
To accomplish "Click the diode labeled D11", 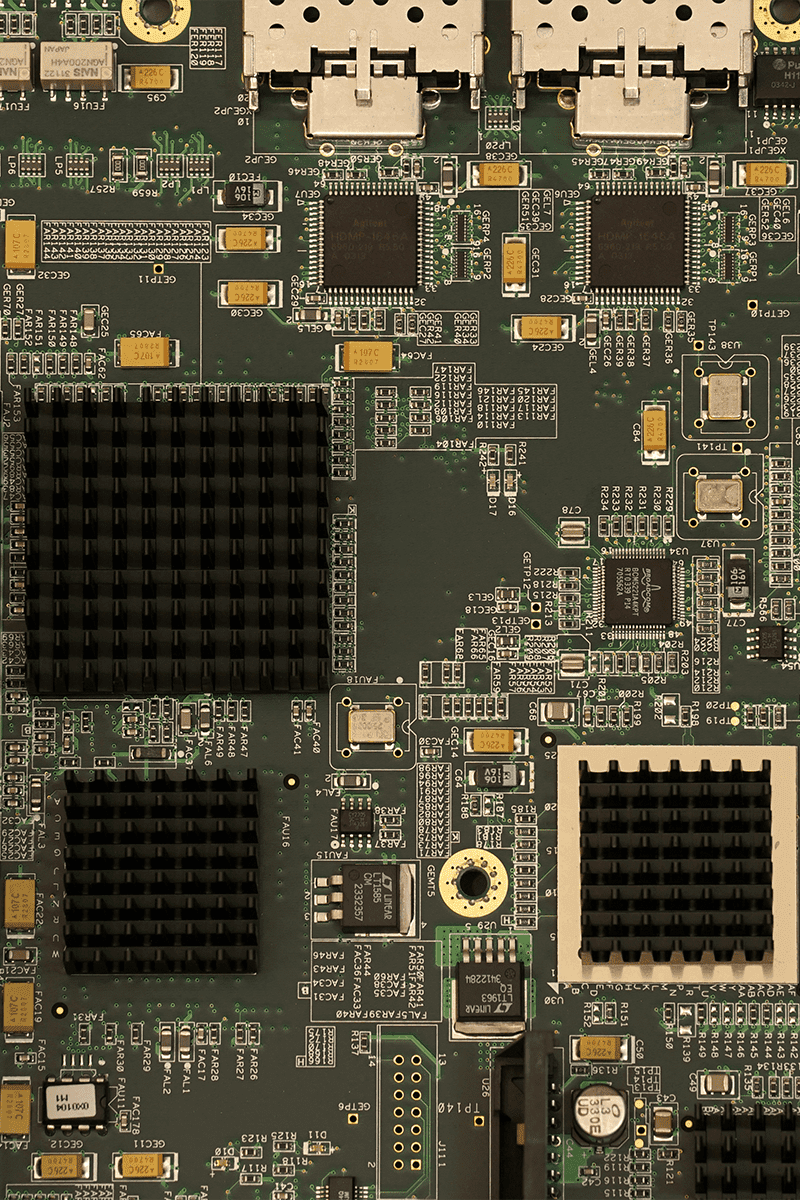I will point(318,1148).
